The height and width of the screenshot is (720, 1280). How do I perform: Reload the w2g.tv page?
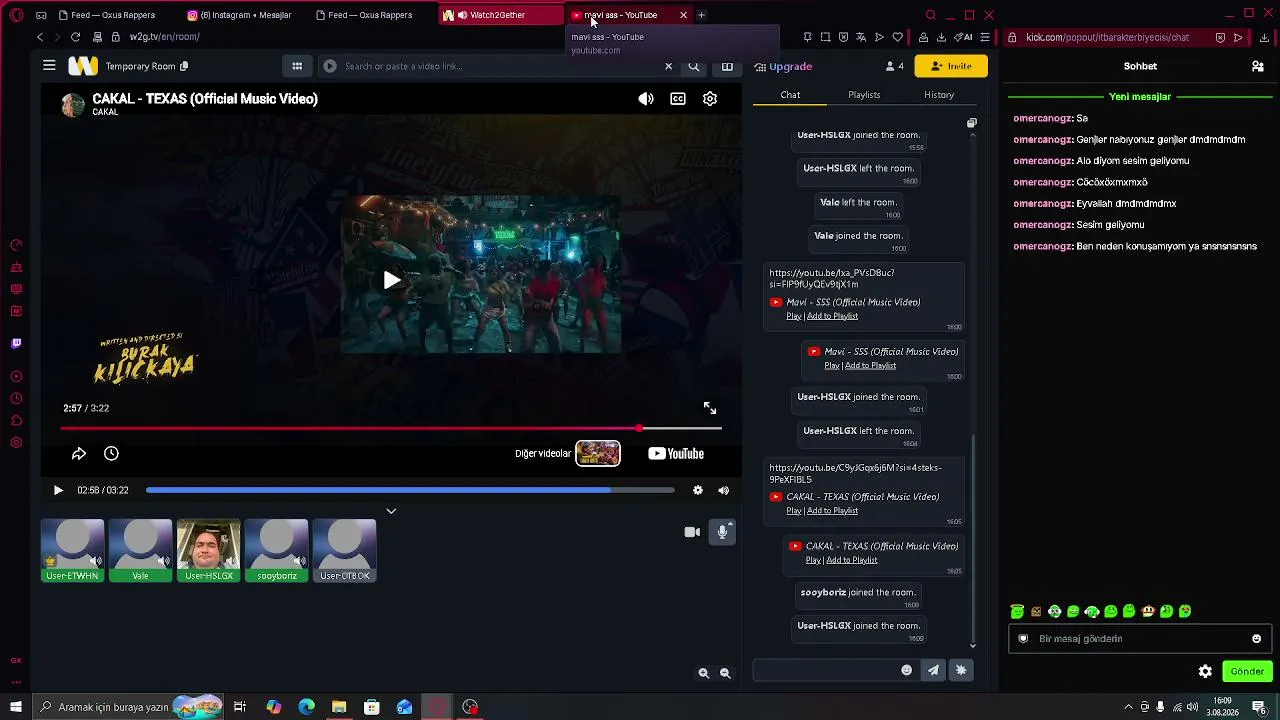[x=75, y=37]
